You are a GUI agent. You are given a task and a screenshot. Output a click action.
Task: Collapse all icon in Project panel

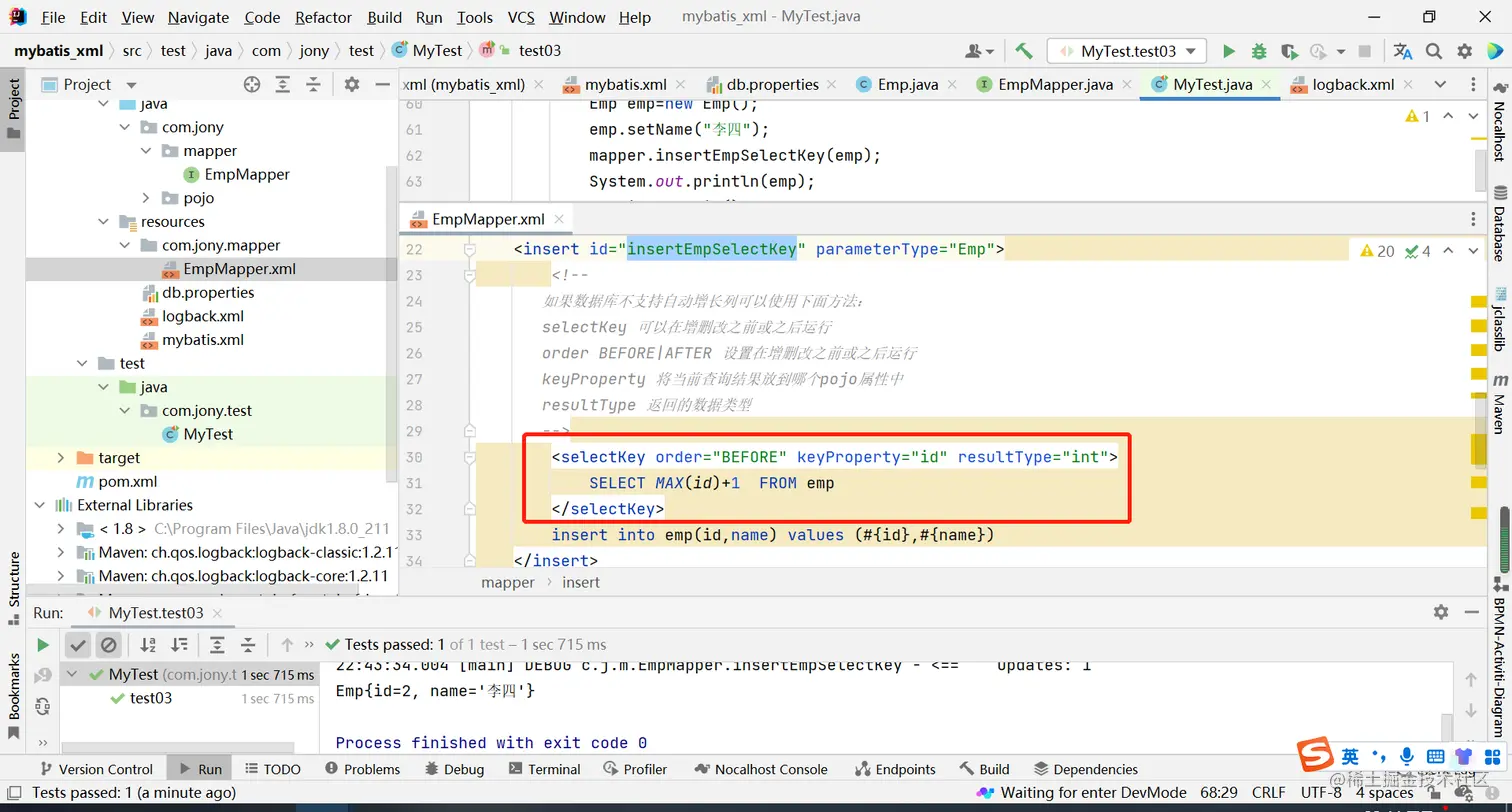click(x=314, y=84)
